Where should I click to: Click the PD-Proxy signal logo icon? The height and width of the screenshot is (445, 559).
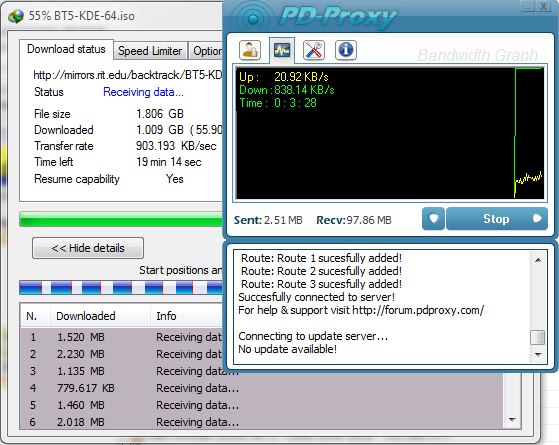(x=252, y=19)
